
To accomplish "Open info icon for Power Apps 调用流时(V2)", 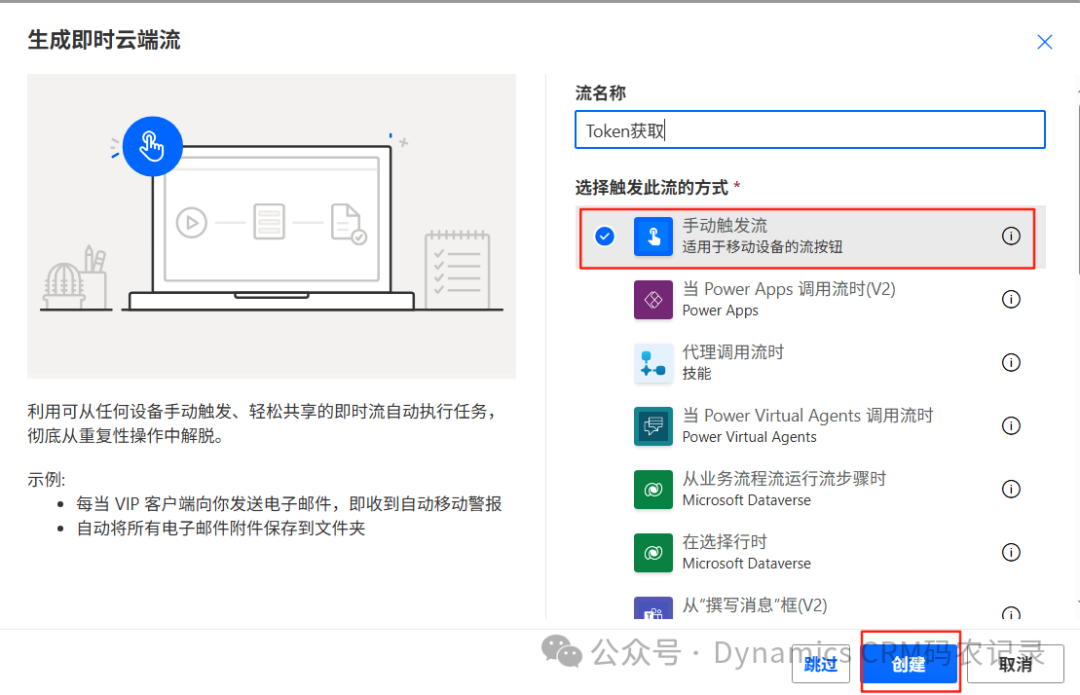I will 1011,299.
